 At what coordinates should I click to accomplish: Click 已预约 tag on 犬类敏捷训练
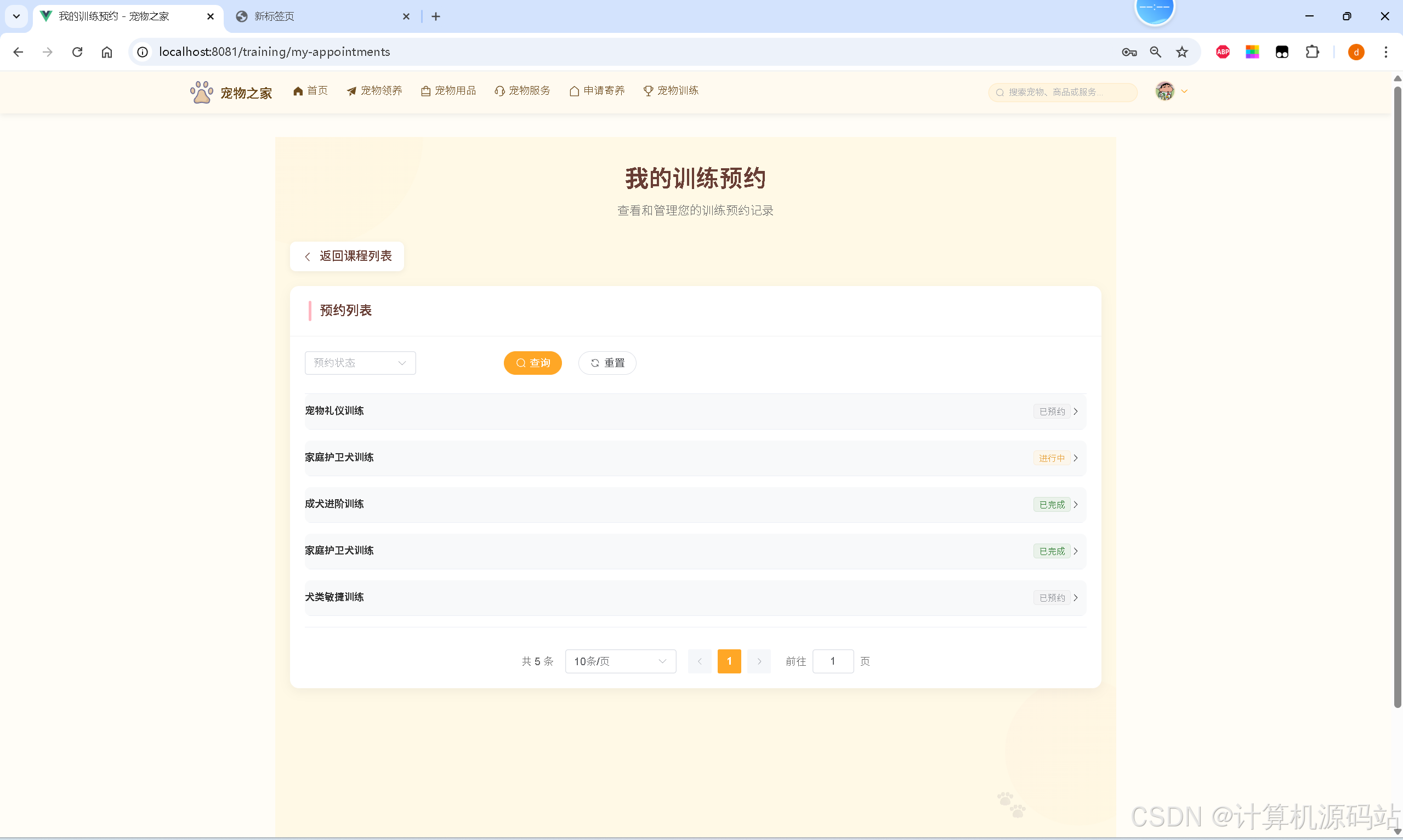[x=1052, y=598]
